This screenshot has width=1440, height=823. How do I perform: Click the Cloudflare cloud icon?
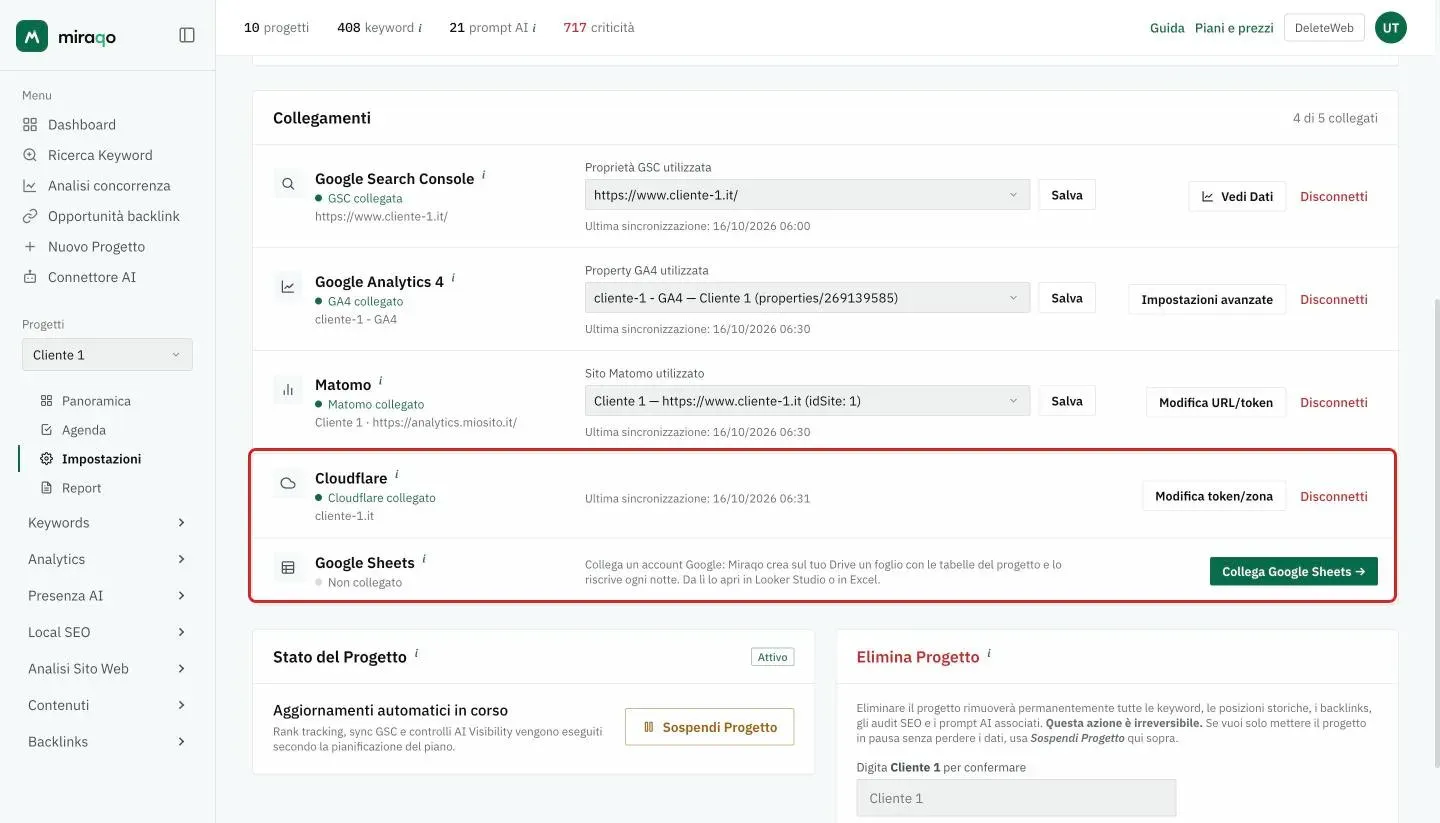(x=288, y=484)
